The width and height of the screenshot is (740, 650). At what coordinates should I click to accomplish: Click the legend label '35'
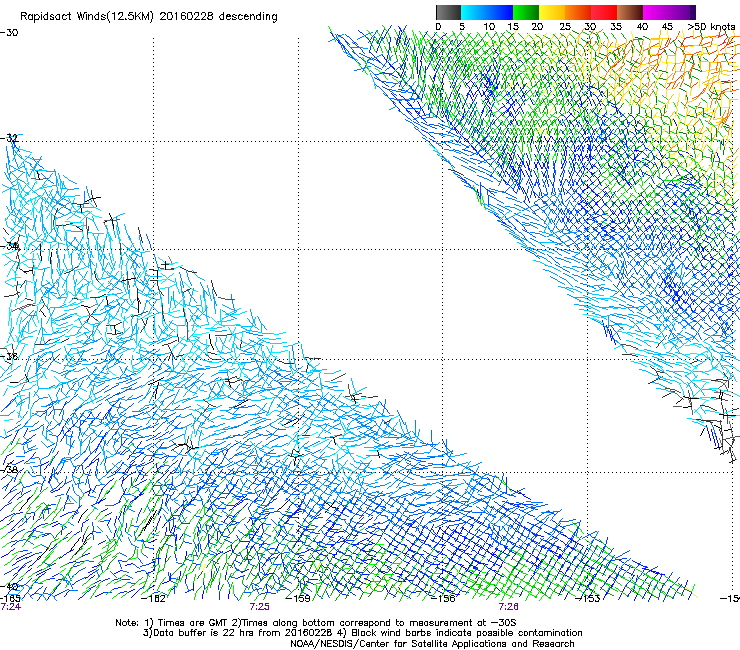(616, 26)
